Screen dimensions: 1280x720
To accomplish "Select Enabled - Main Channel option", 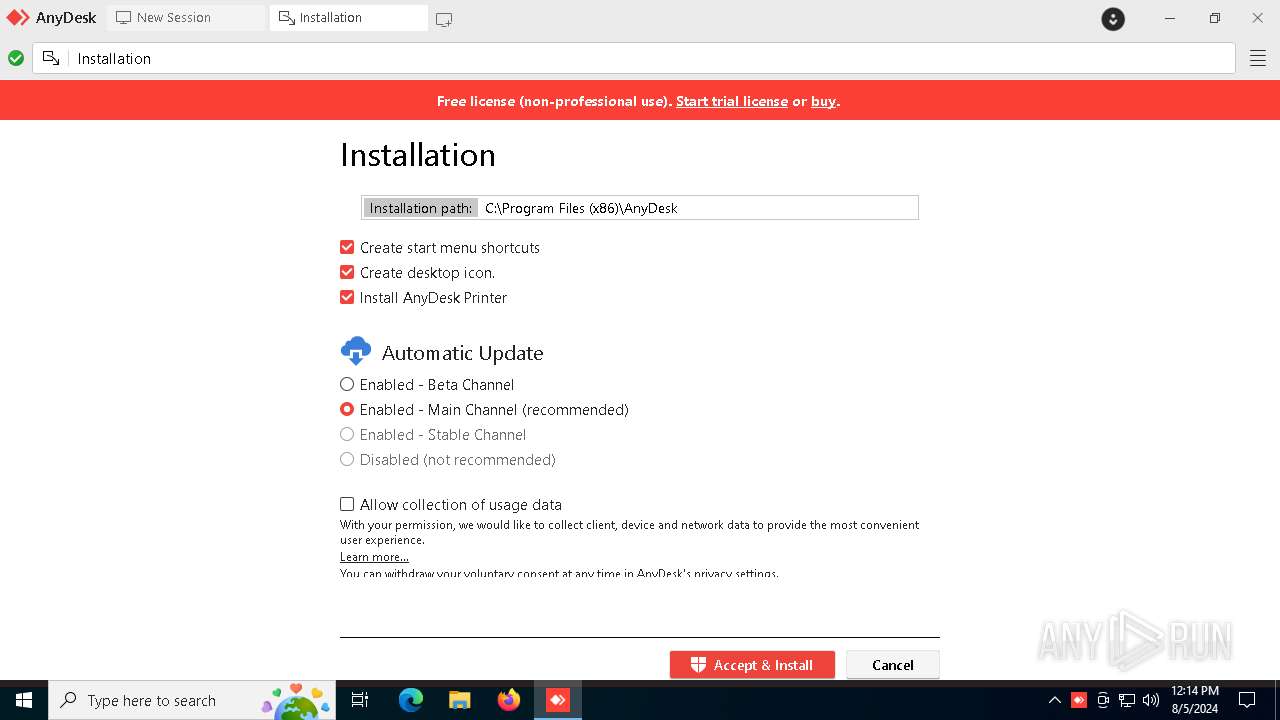I will 347,409.
